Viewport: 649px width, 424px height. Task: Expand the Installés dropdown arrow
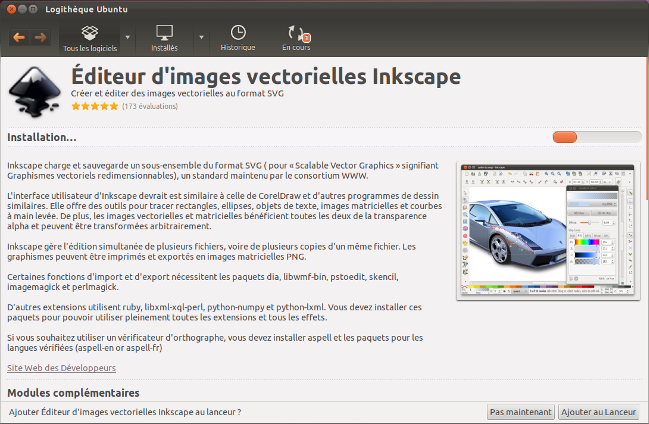pos(201,38)
